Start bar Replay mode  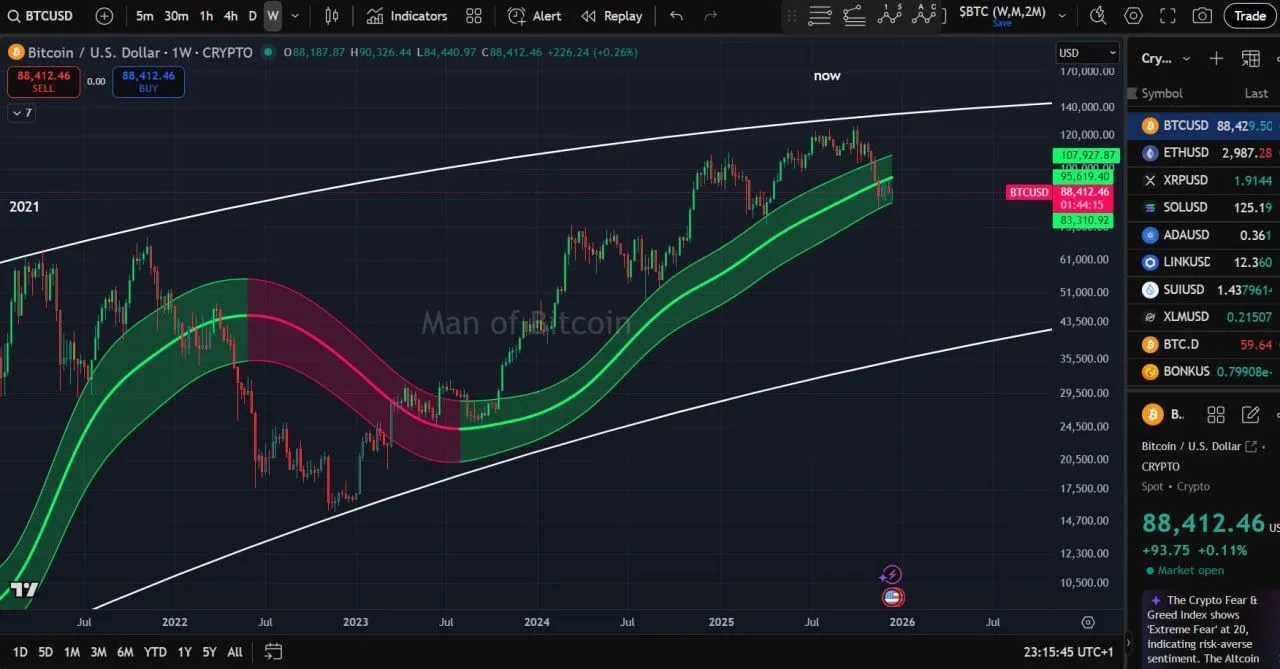tap(612, 16)
